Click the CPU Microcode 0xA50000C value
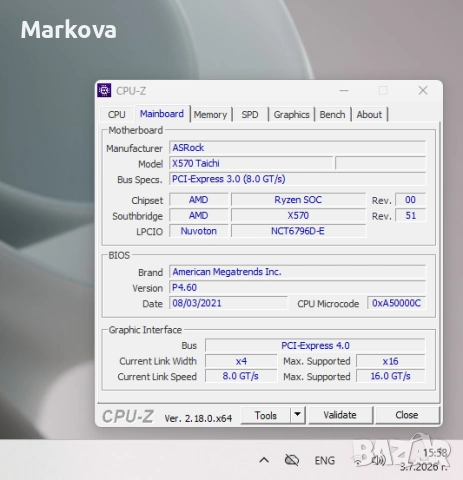The height and width of the screenshot is (480, 463). point(396,303)
